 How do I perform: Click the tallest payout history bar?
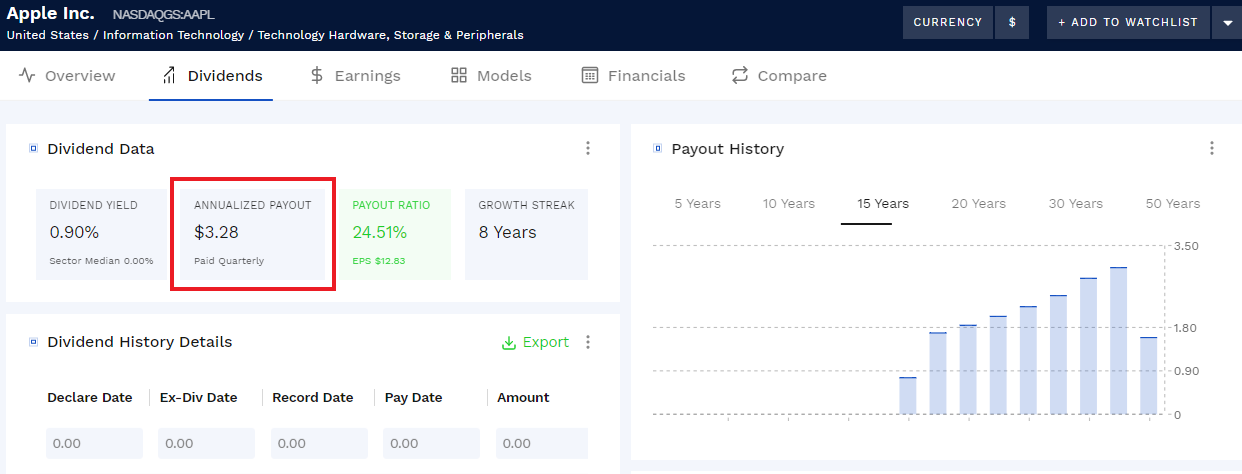click(x=1118, y=340)
